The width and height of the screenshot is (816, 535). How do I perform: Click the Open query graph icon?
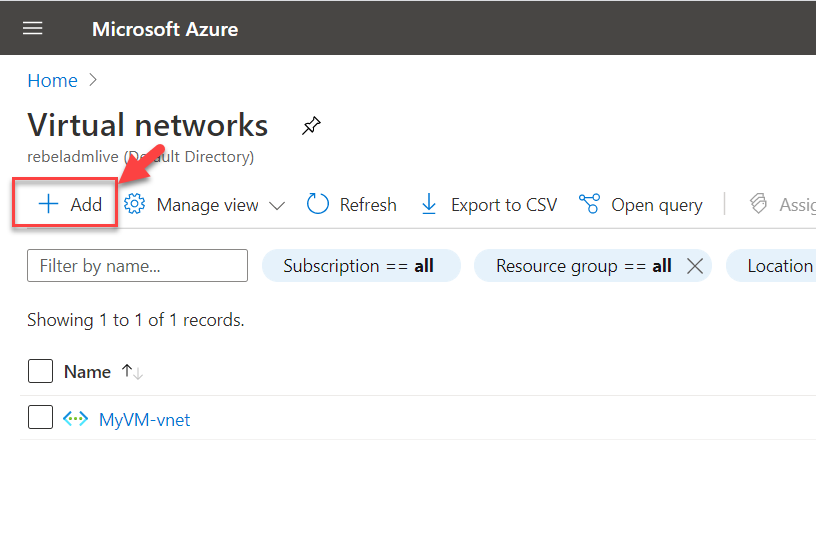click(589, 203)
